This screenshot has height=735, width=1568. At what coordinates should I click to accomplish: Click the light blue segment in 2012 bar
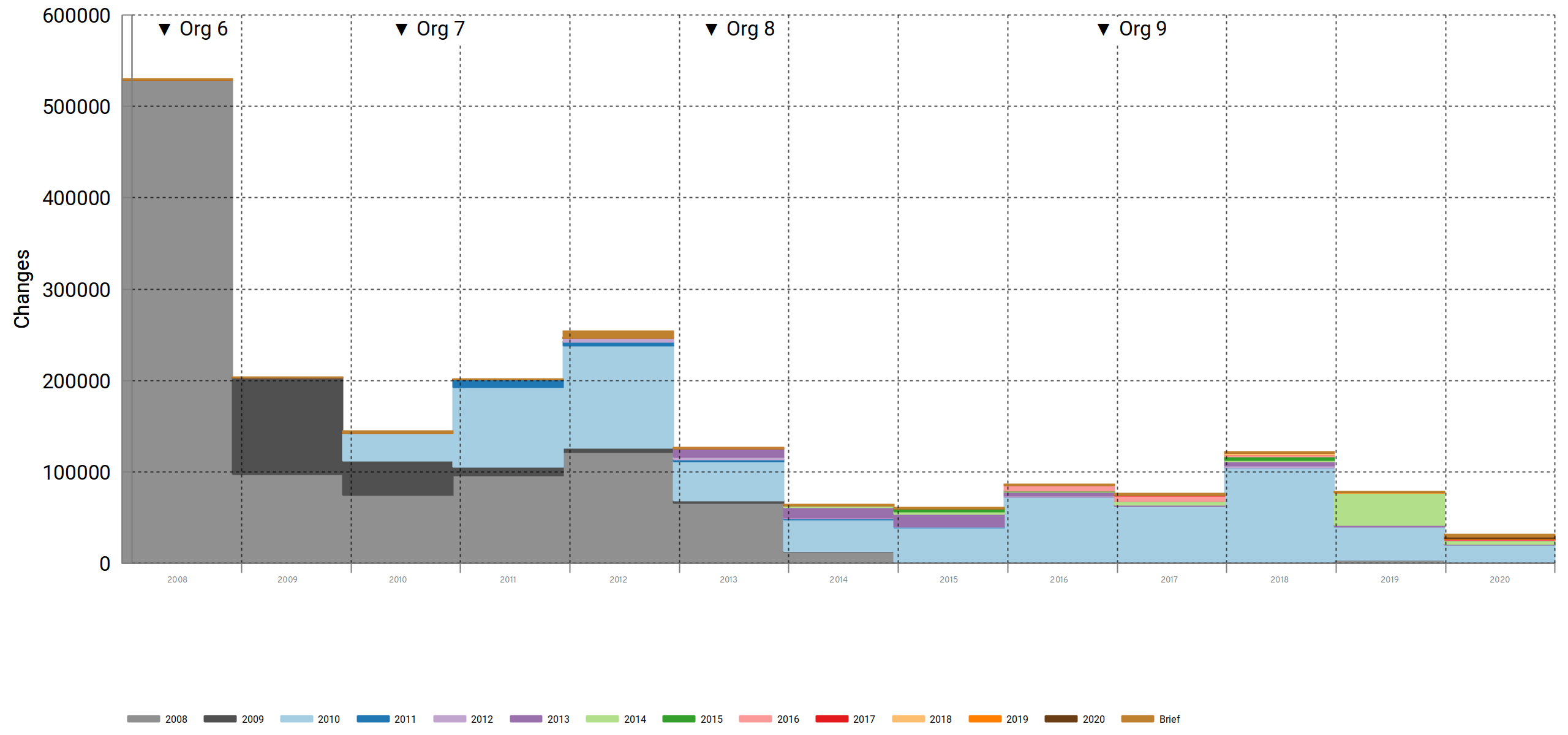point(619,398)
